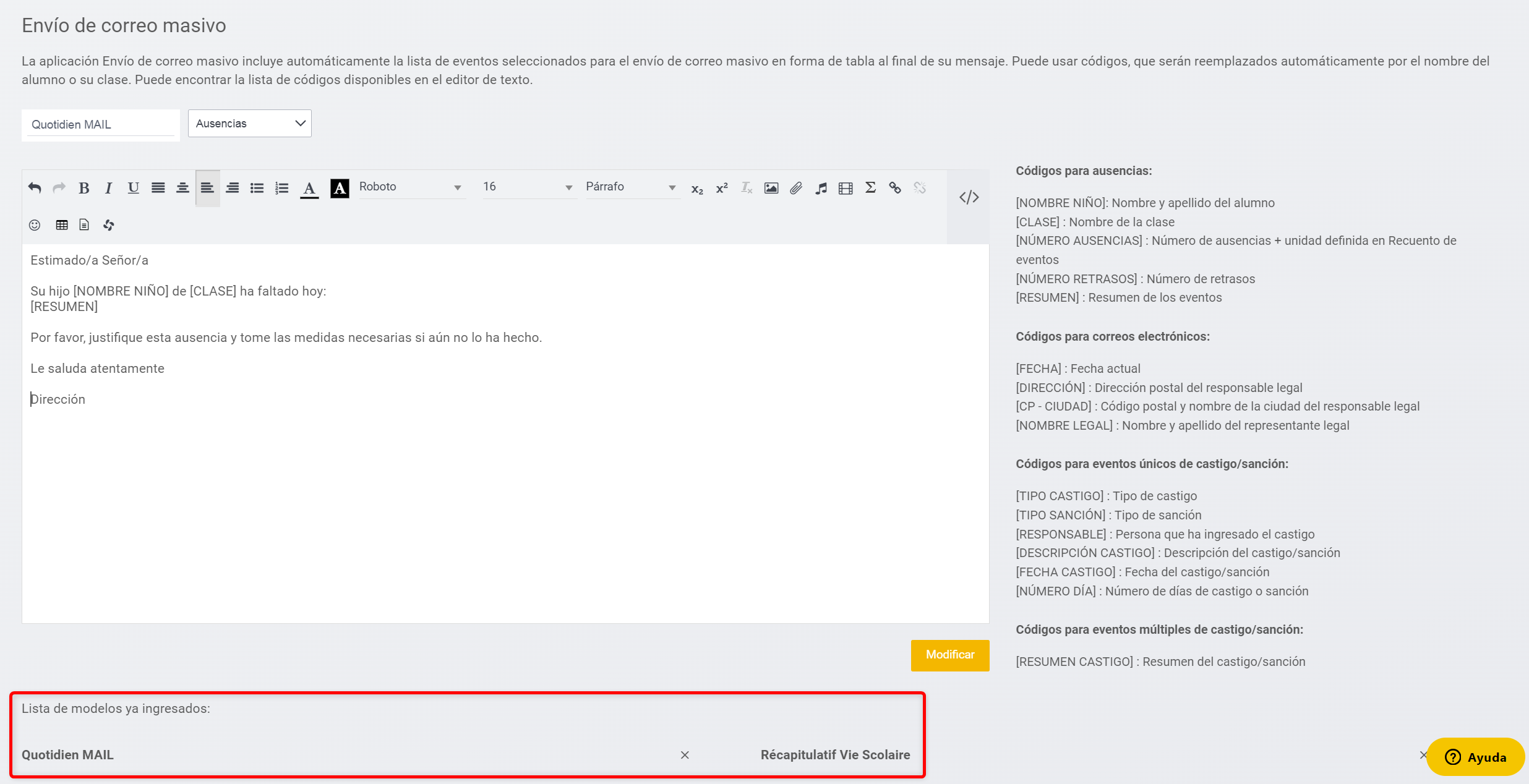The width and height of the screenshot is (1529, 784).
Task: Select the Quotidien MAIL saved model
Action: pyautogui.click(x=68, y=754)
